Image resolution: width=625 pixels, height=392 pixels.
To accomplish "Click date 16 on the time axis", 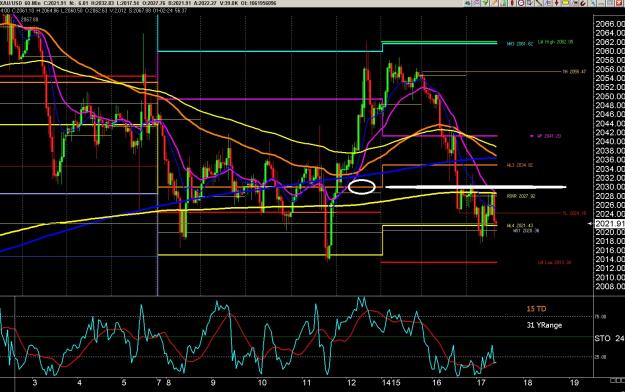I will click(x=436, y=383).
